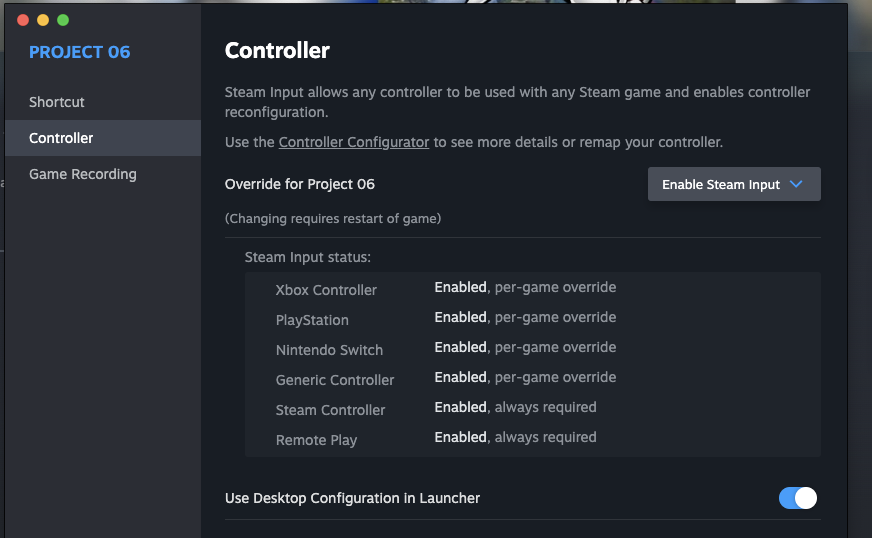Click the Steam Input status label
This screenshot has width=872, height=538.
(308, 257)
